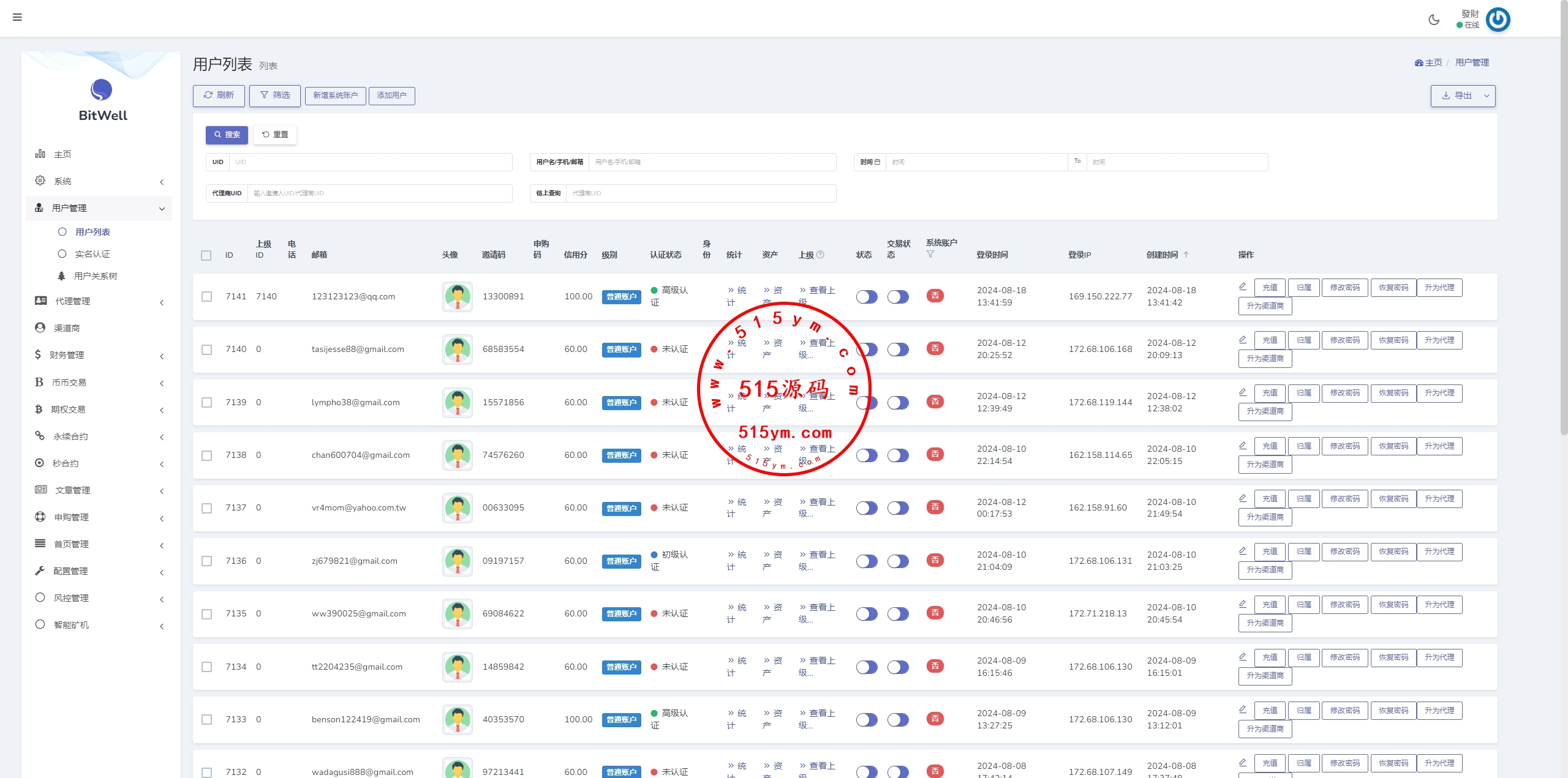Check the select-all header checkbox

point(206,255)
